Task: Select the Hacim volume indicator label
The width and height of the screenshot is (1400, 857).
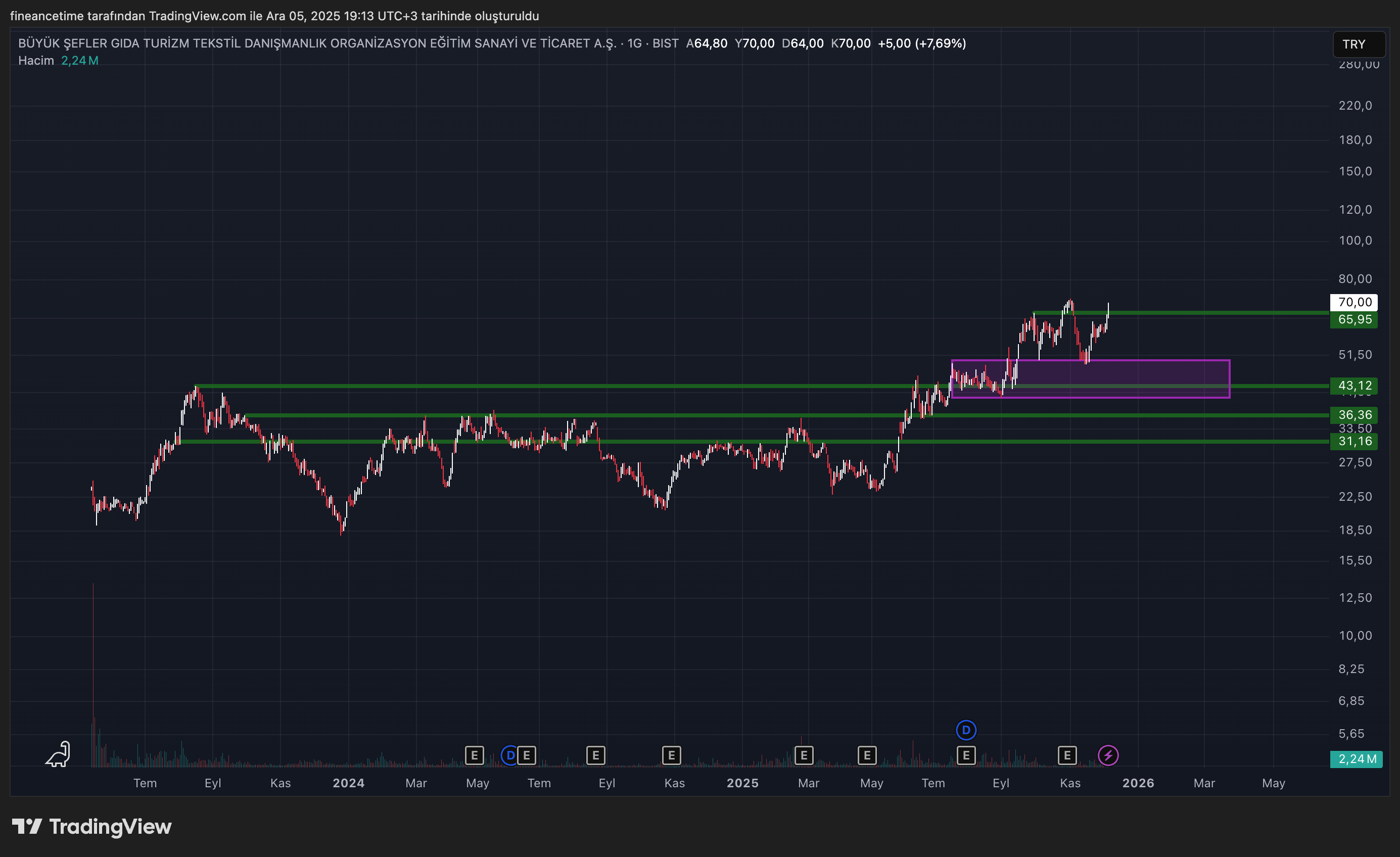Action: pos(36,61)
